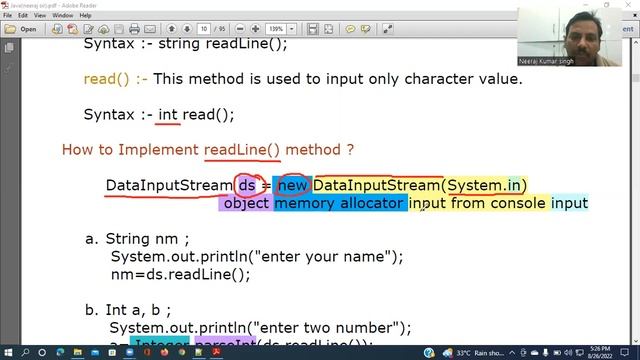Click the convert to PDF toolbar icon
The height and width of the screenshot is (360, 640).
(57, 29)
